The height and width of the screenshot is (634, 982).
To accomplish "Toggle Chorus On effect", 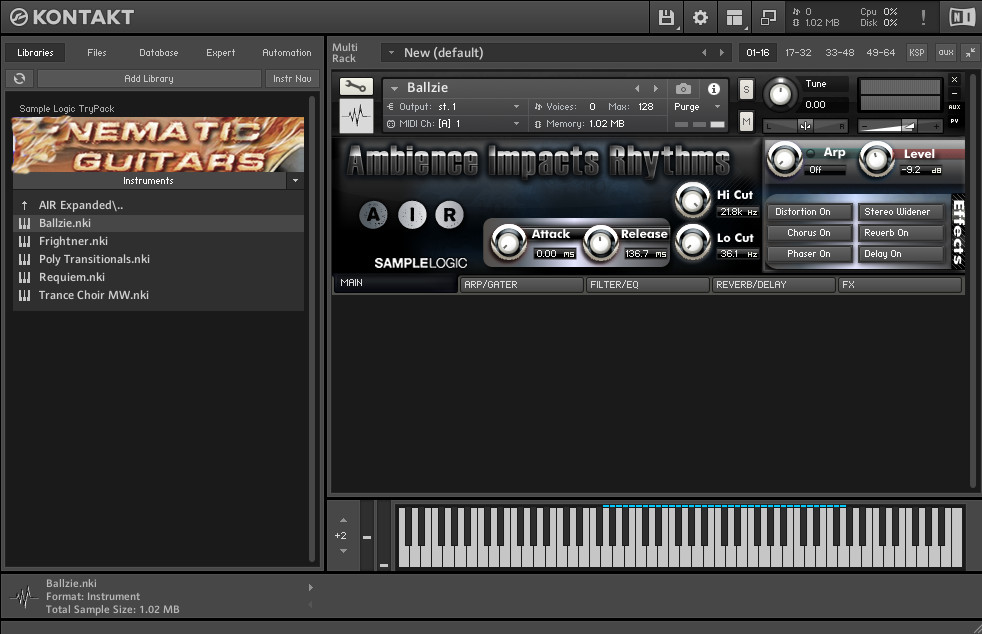I will (x=810, y=233).
